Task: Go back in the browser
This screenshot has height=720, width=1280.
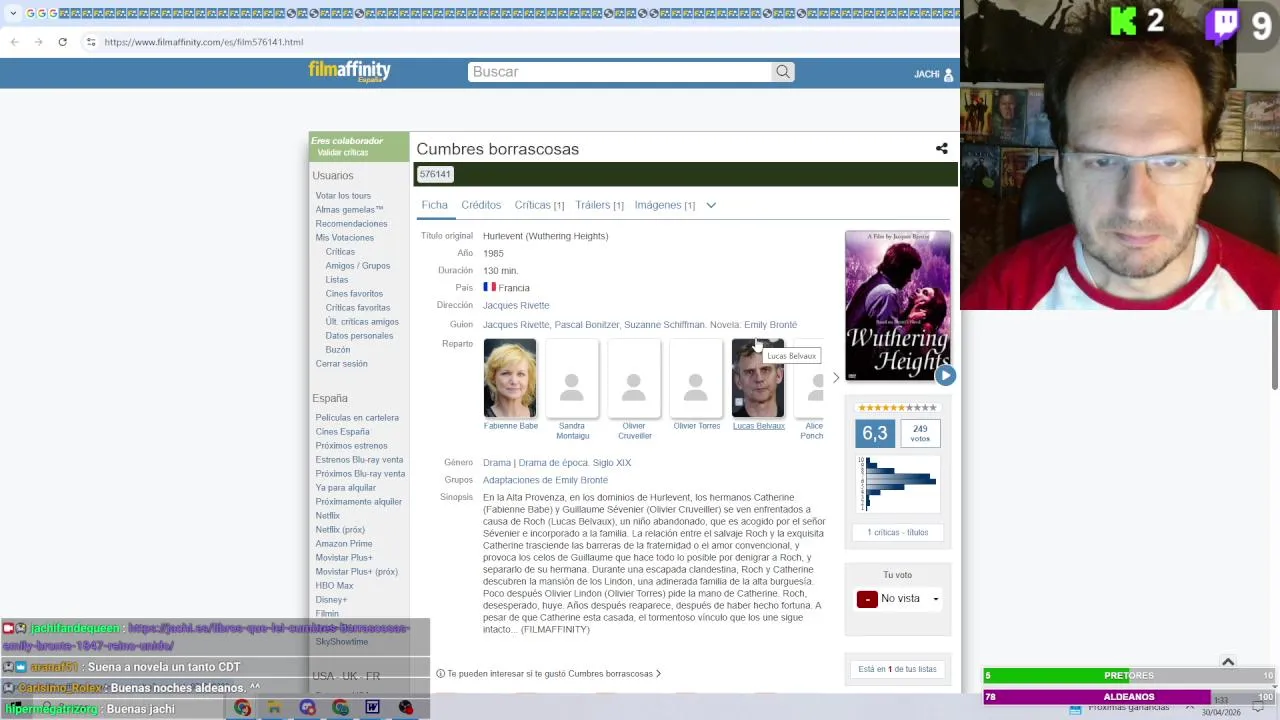Action: [14, 42]
